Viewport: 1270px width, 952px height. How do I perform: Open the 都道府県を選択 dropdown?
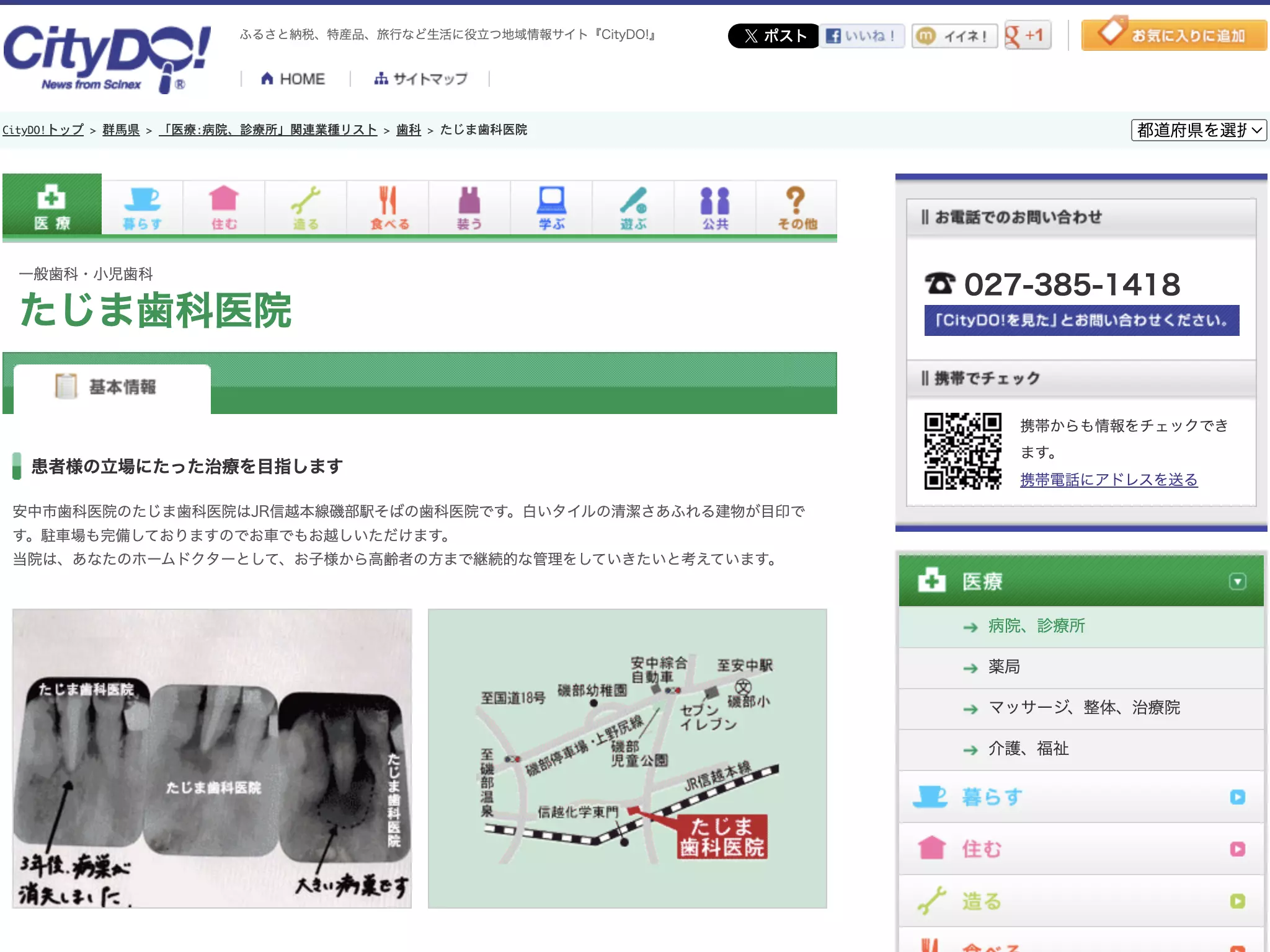pyautogui.click(x=1199, y=130)
